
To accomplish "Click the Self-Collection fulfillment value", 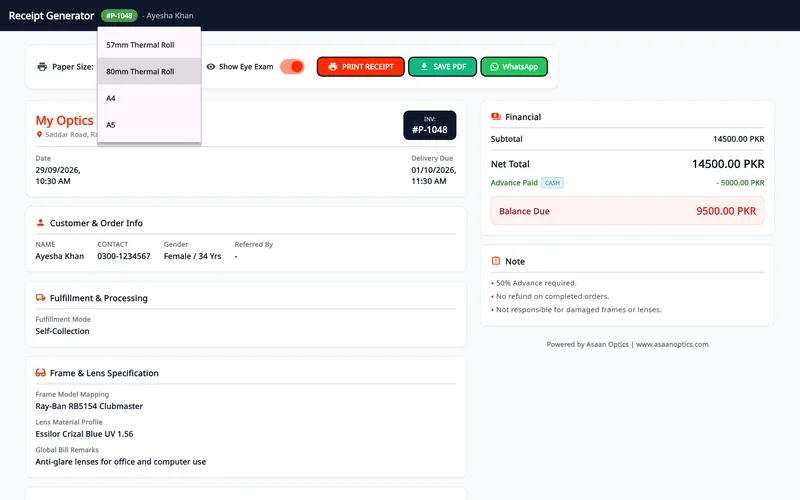I will [62, 331].
